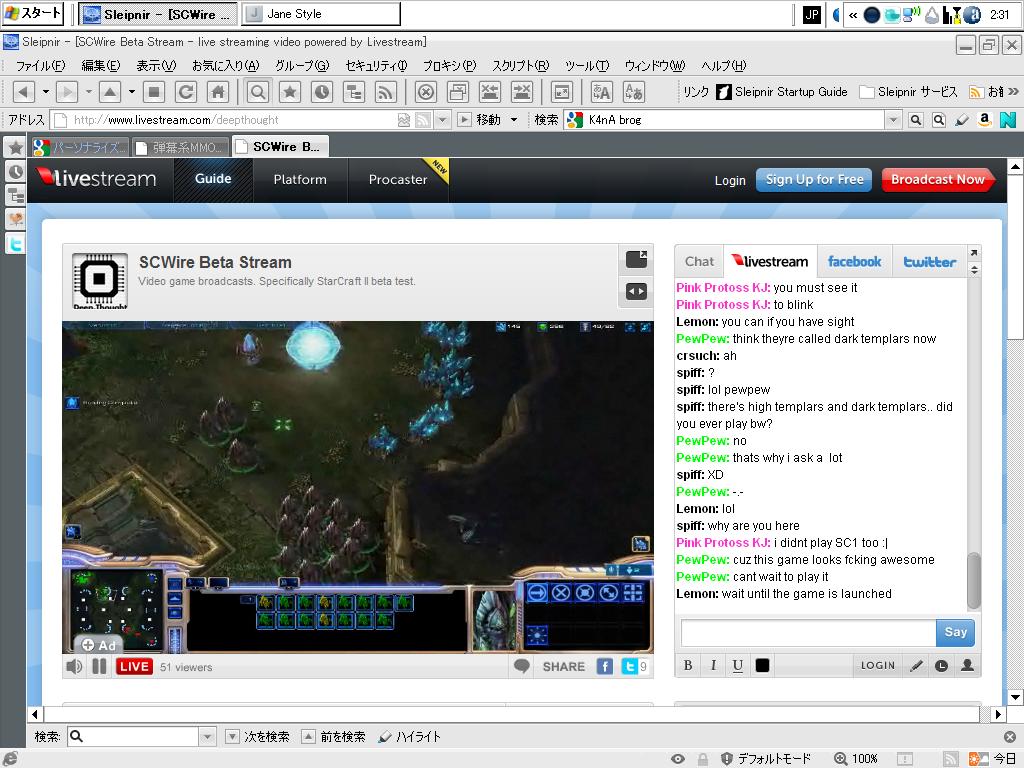Toggle the lock icon in the status bar
Screen dimensions: 1024x768
[703, 759]
